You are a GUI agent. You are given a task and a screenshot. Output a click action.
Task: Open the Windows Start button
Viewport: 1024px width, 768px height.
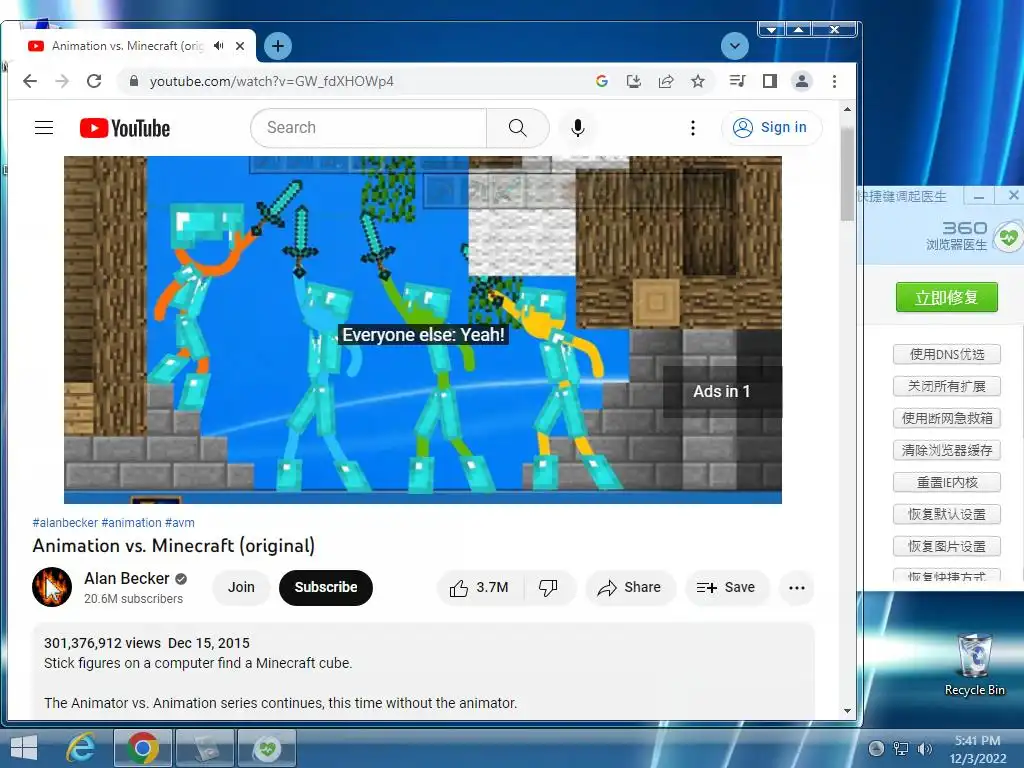24,748
